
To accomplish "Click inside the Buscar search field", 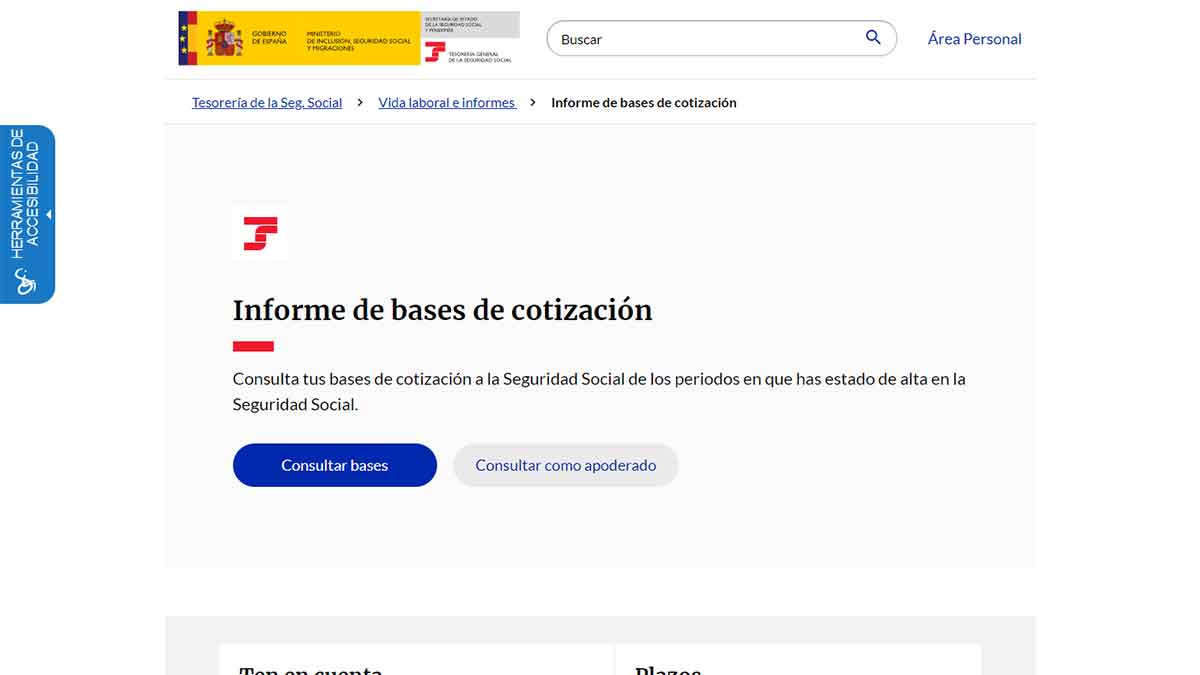I will tap(700, 38).
